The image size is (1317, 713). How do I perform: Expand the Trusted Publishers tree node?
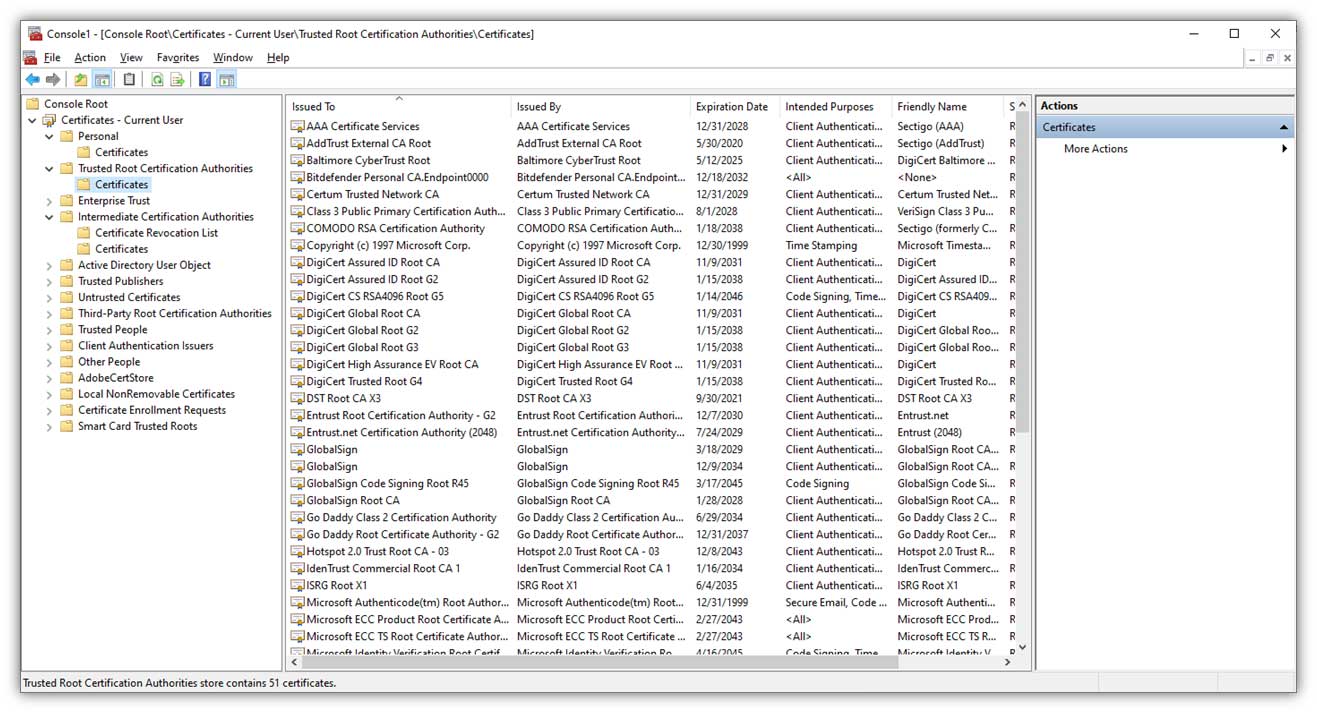pyautogui.click(x=49, y=282)
